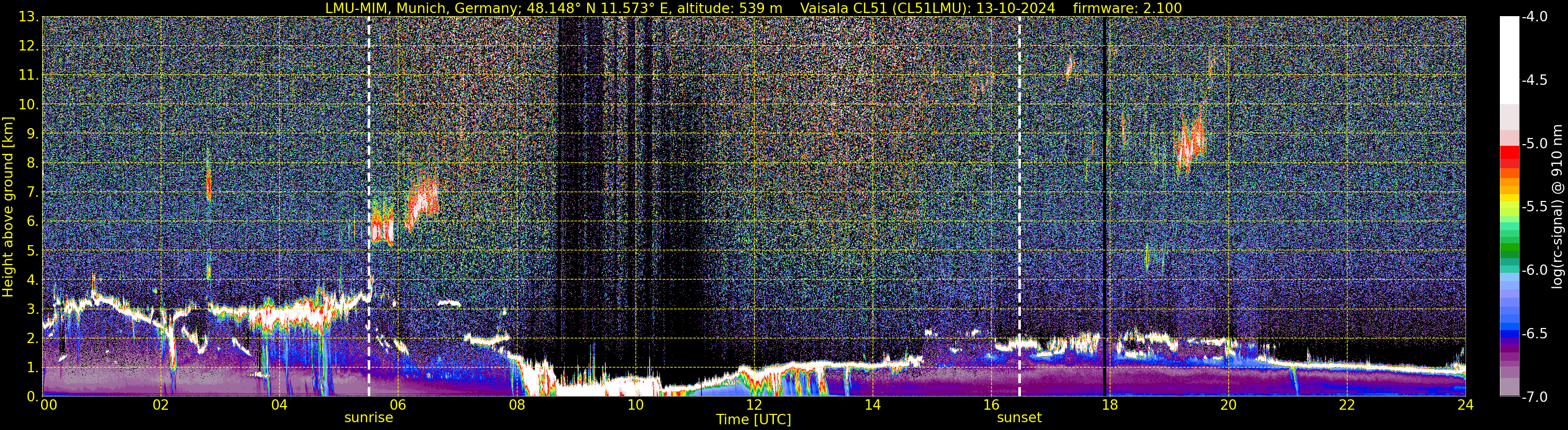Screen dimensions: 1568x430
Task: Click the green band of the colorbar
Action: (x=1509, y=248)
